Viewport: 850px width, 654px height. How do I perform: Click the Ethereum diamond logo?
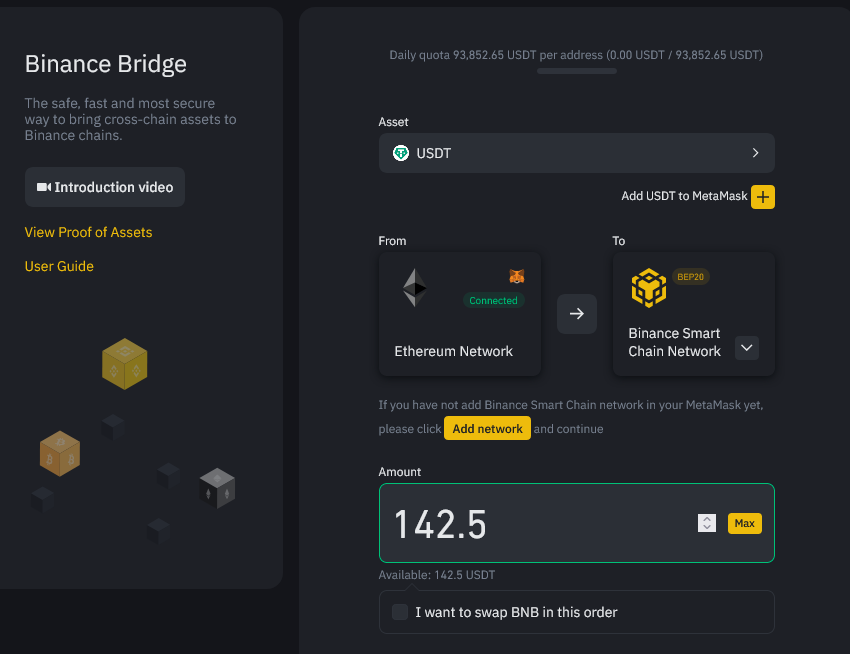pyautogui.click(x=415, y=287)
